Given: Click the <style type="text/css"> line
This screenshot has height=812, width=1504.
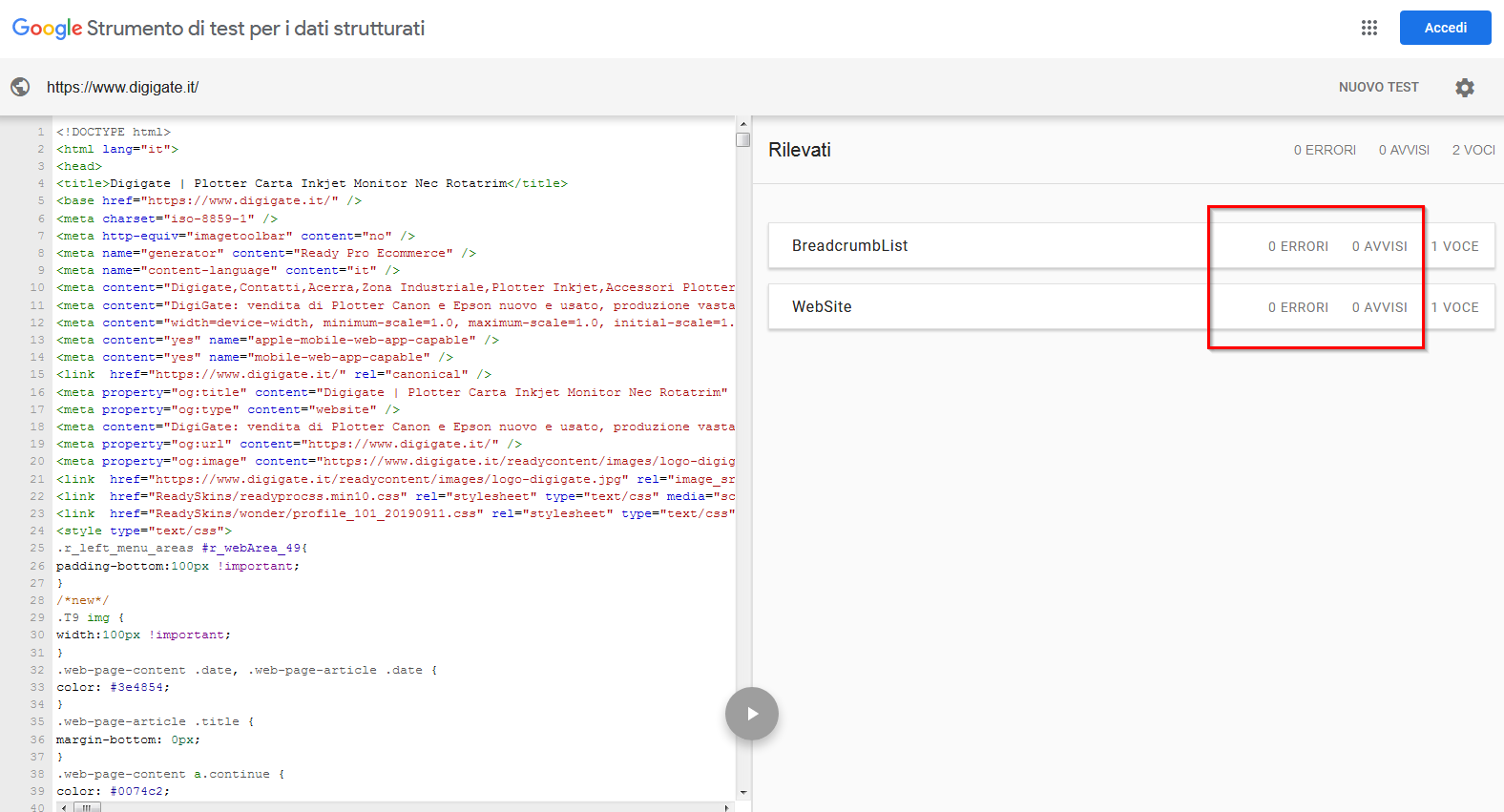Looking at the screenshot, I should (144, 531).
